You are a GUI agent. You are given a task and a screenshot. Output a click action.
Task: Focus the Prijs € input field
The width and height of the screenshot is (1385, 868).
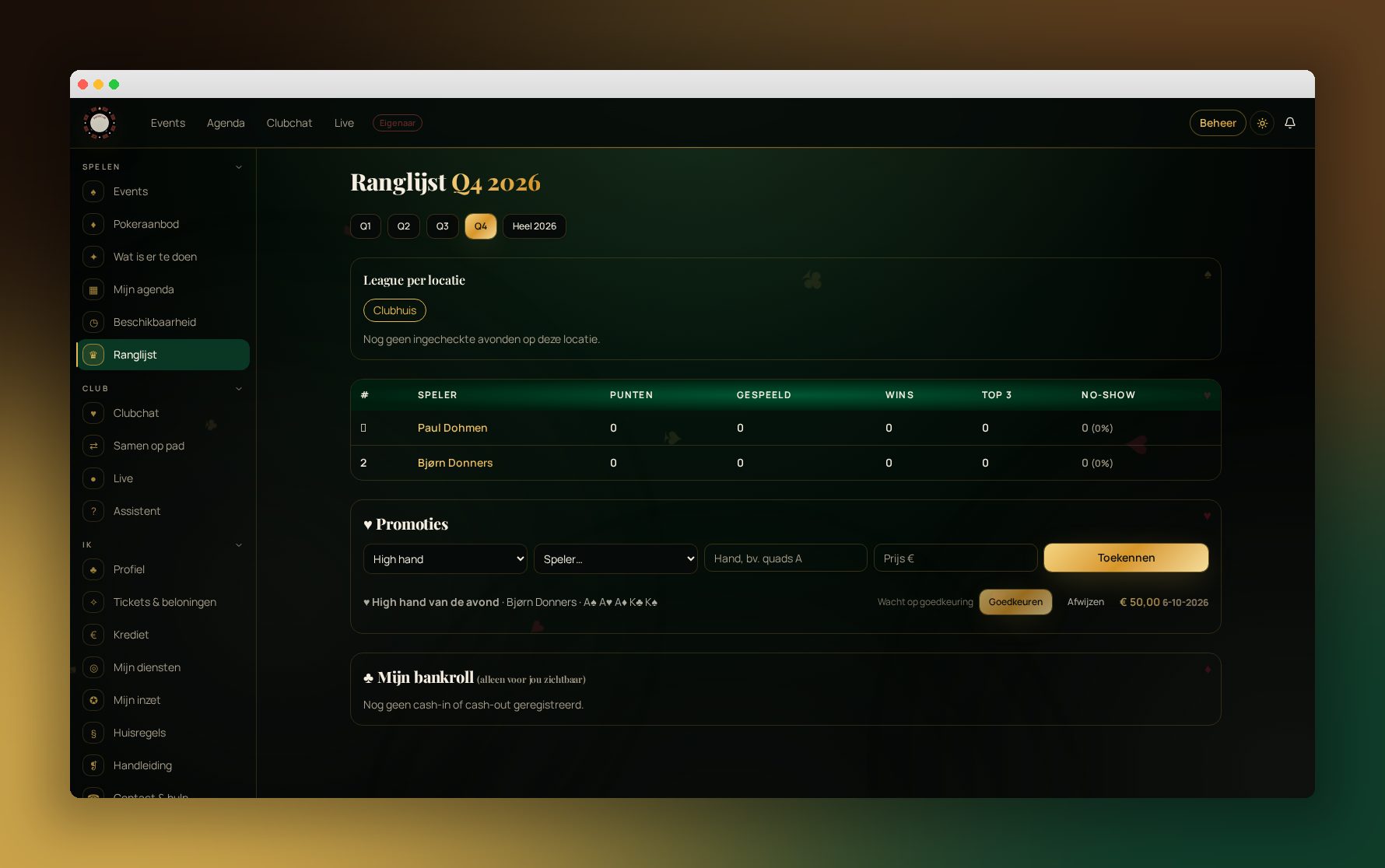955,558
